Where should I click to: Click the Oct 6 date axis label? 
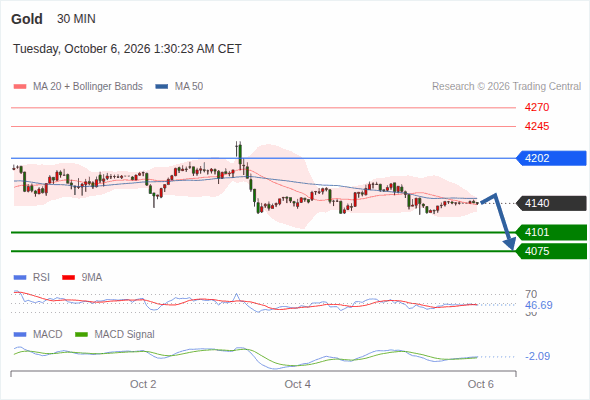481,384
